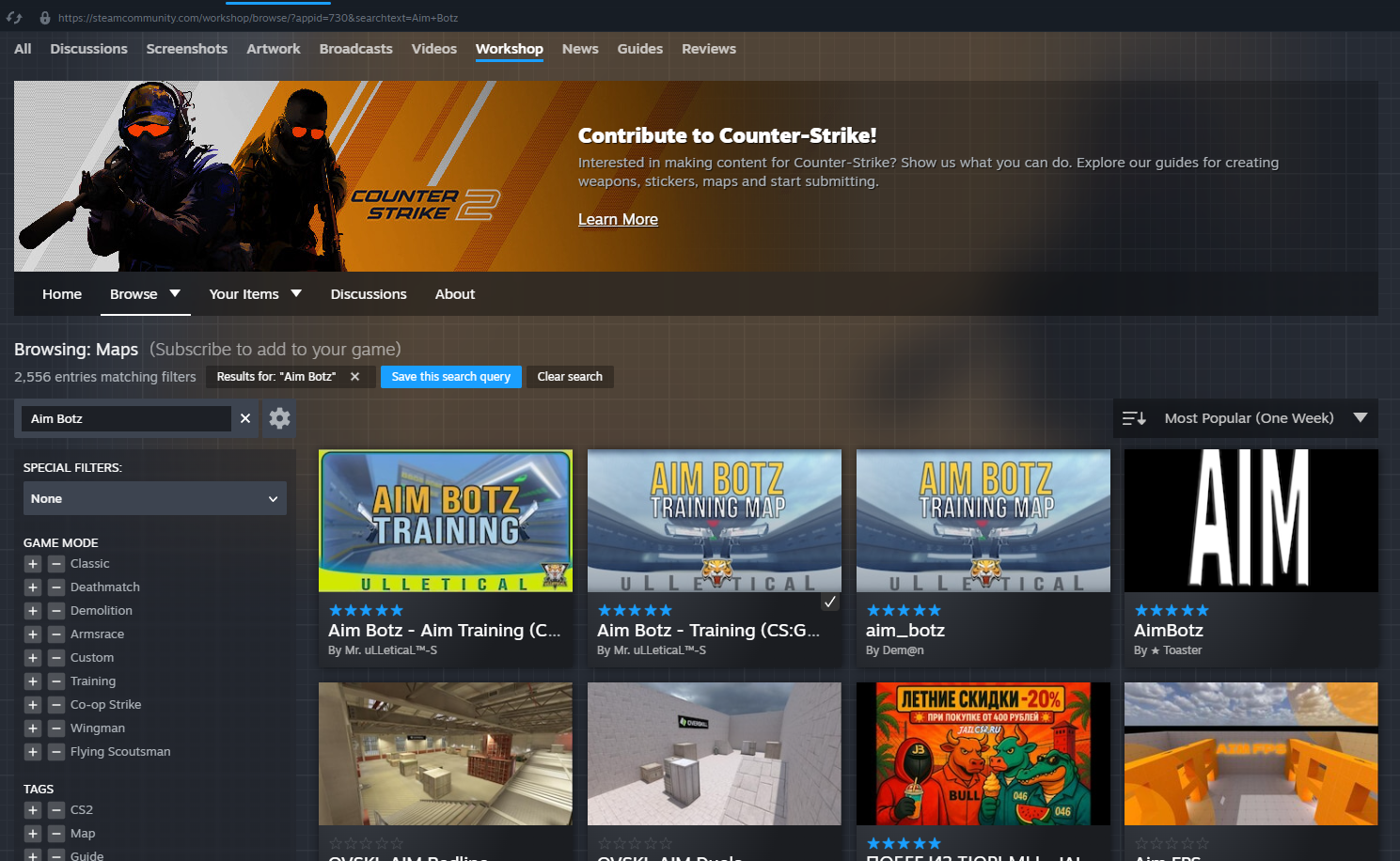Click the browser address bar URL
Screen dimensions: 1400x861
coord(258,18)
